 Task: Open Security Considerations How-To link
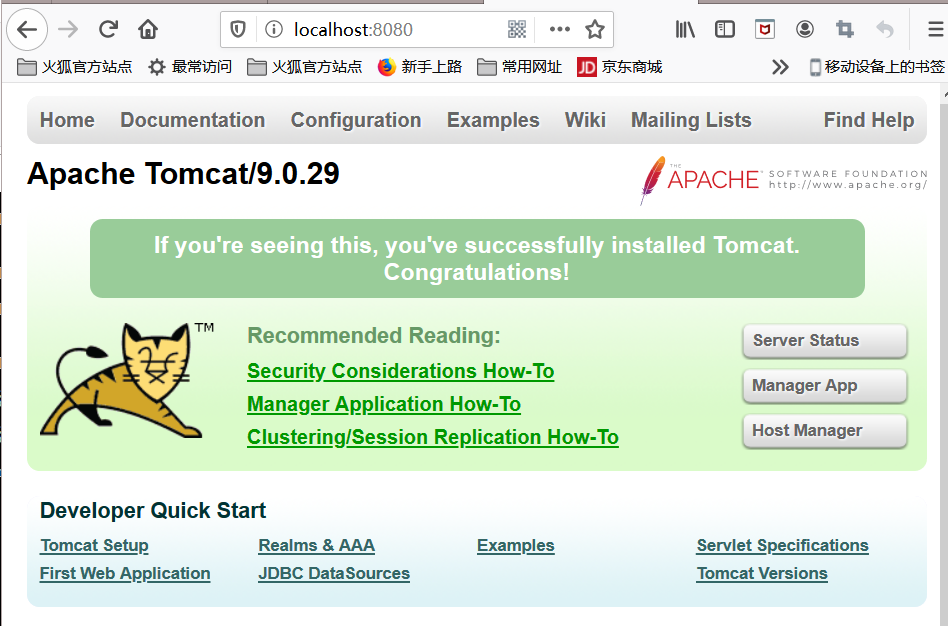pos(400,371)
